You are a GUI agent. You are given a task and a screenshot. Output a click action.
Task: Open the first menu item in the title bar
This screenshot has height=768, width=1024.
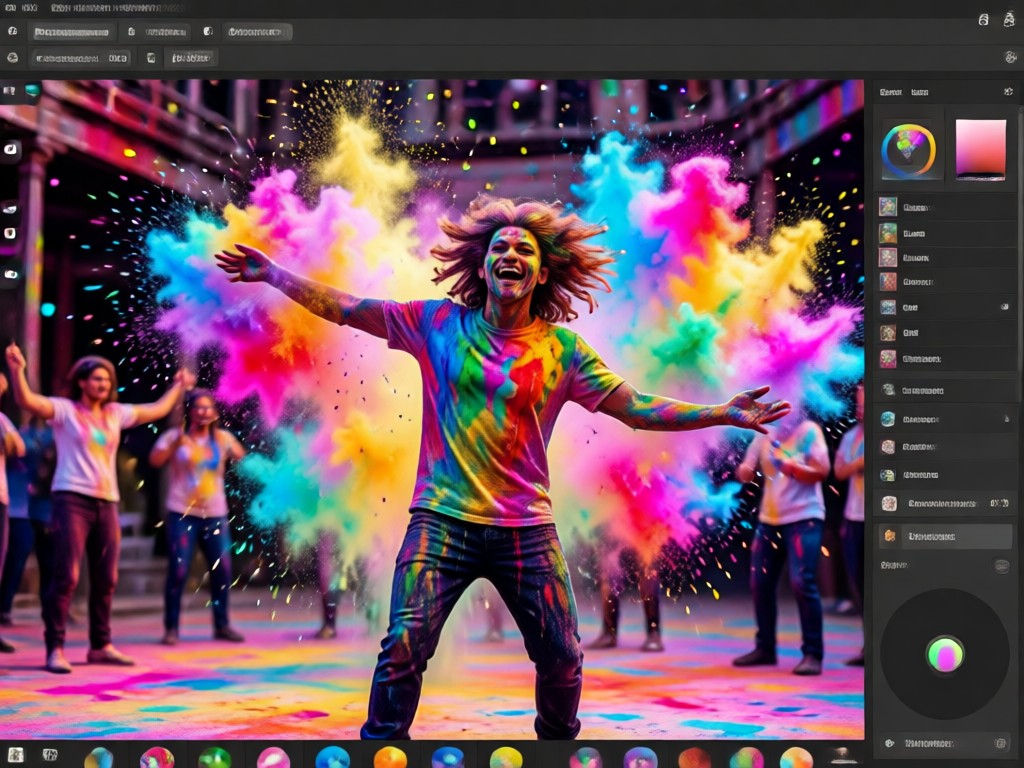(x=11, y=8)
